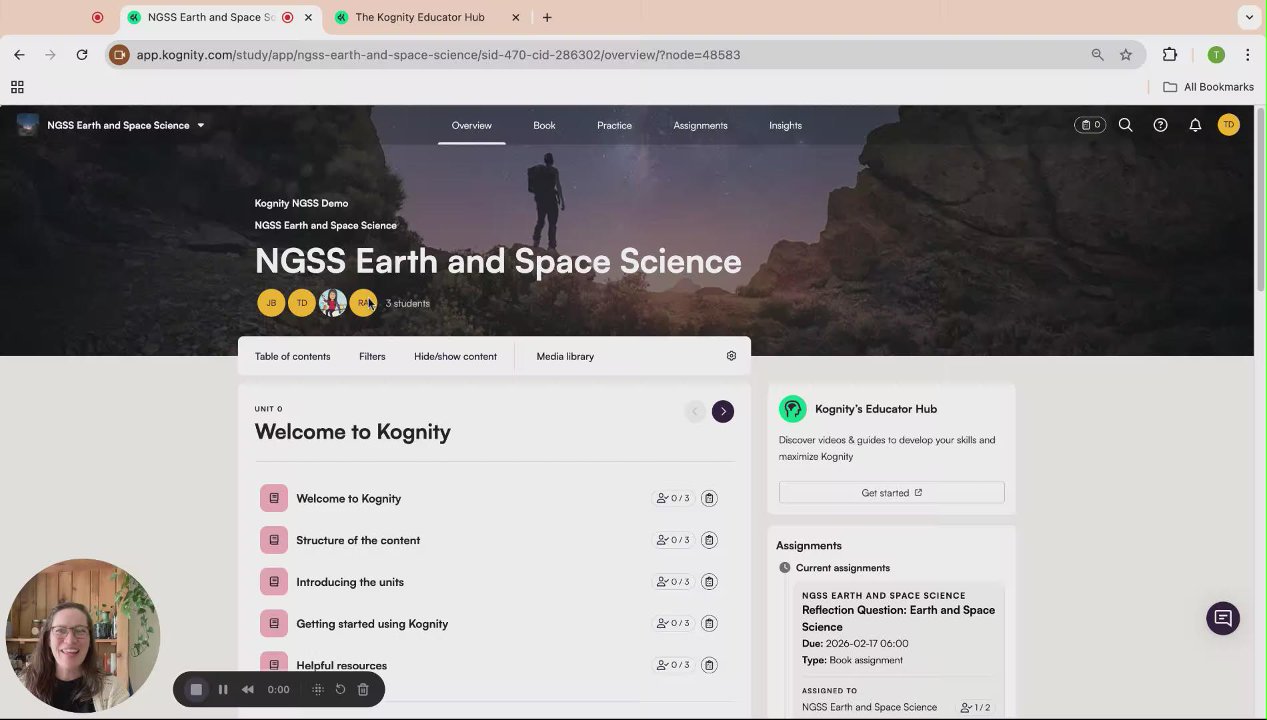The height and width of the screenshot is (720, 1267).
Task: Click the Overview section settings gear
Action: pyautogui.click(x=731, y=356)
